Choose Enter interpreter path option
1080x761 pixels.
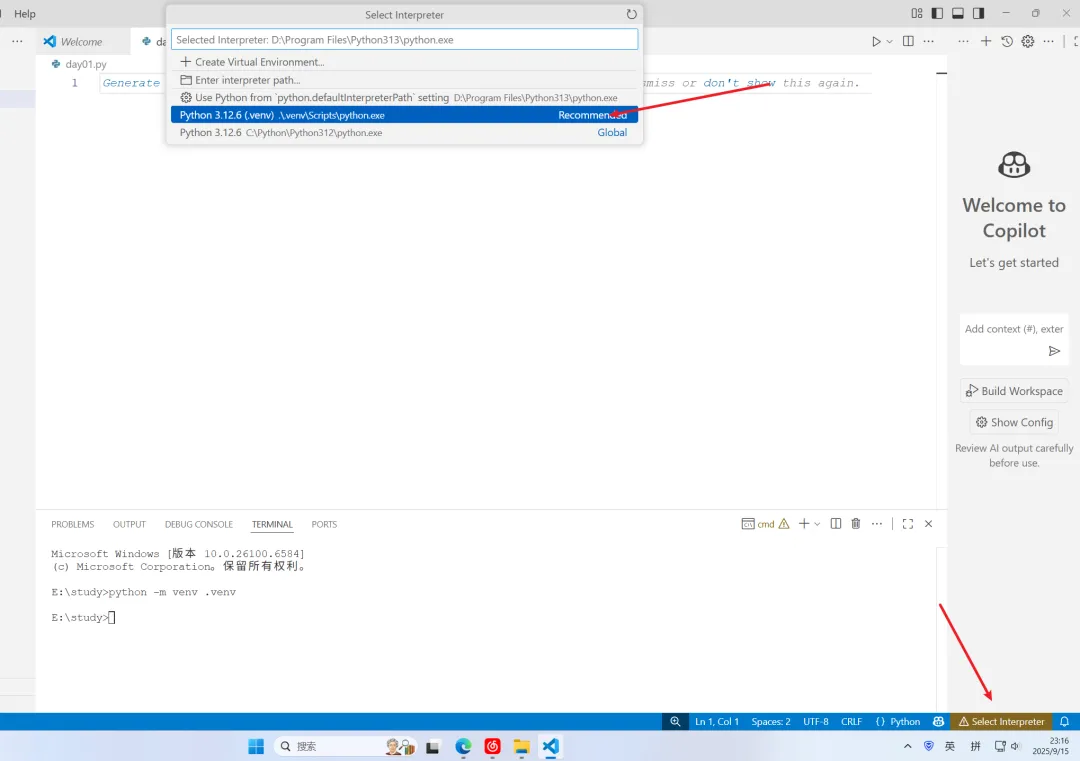(x=404, y=80)
